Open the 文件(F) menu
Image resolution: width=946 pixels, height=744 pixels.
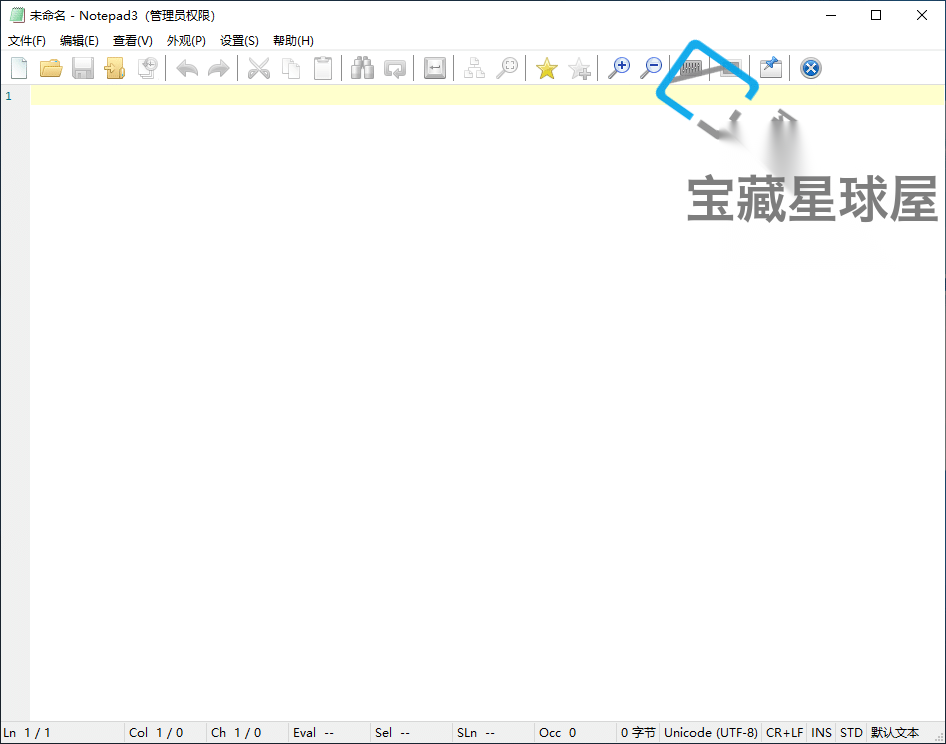click(27, 40)
